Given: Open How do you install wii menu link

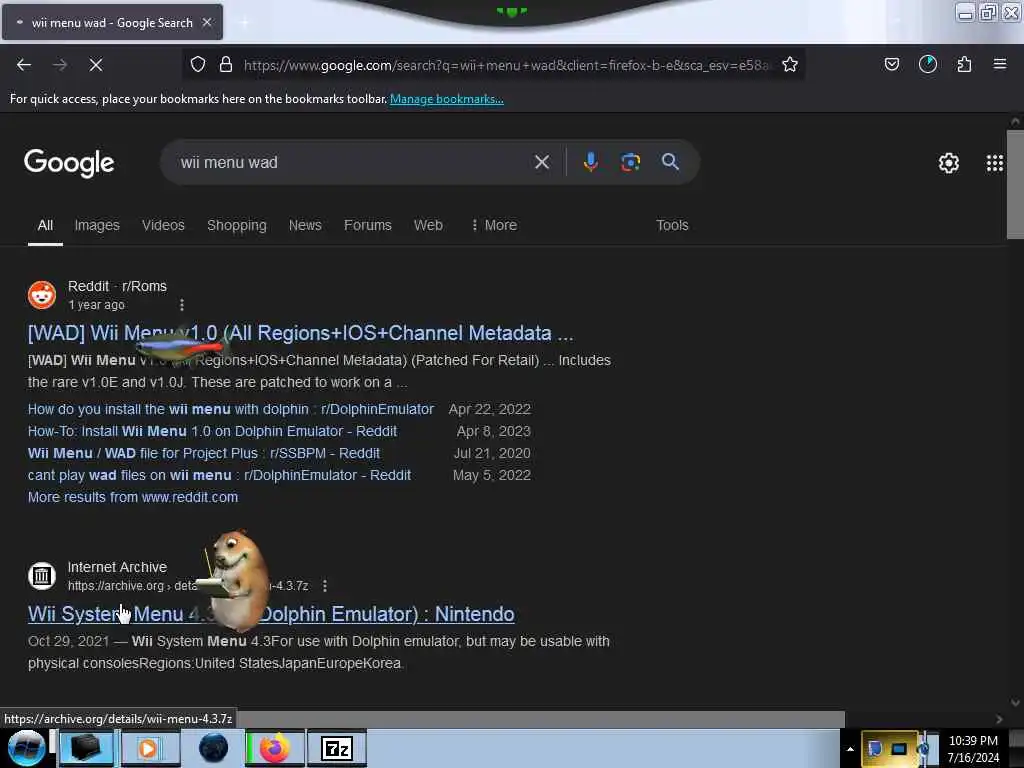Looking at the screenshot, I should (x=231, y=409).
